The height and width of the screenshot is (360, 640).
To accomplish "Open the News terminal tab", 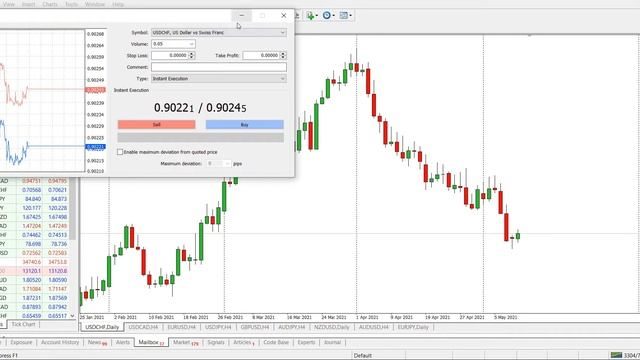I will coord(97,342).
